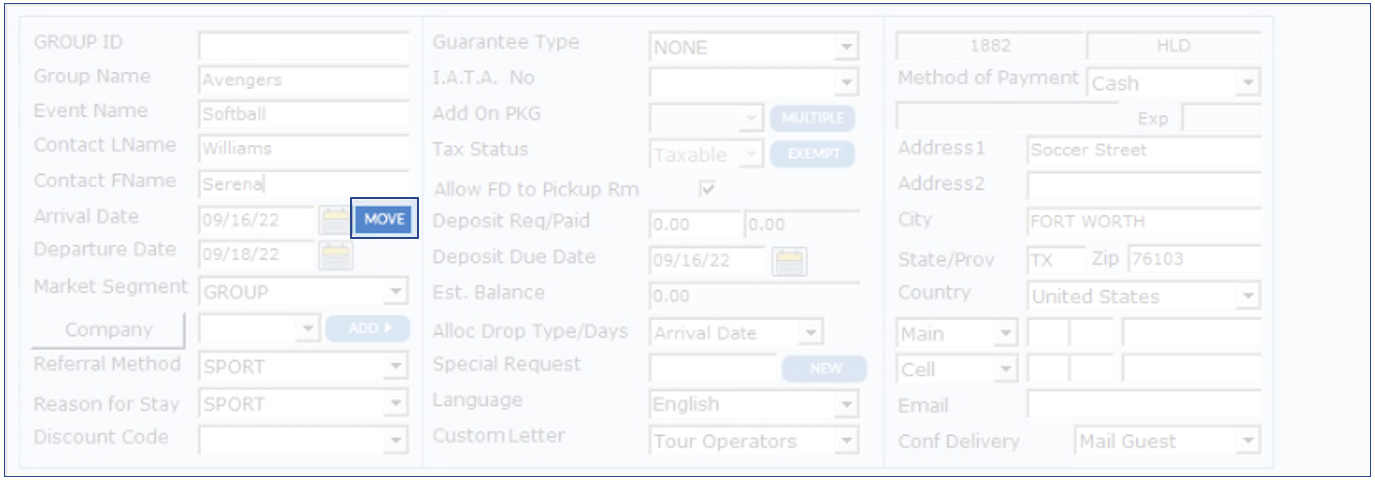The width and height of the screenshot is (1375, 480).
Task: Expand the Language dropdown
Action: tap(848, 404)
